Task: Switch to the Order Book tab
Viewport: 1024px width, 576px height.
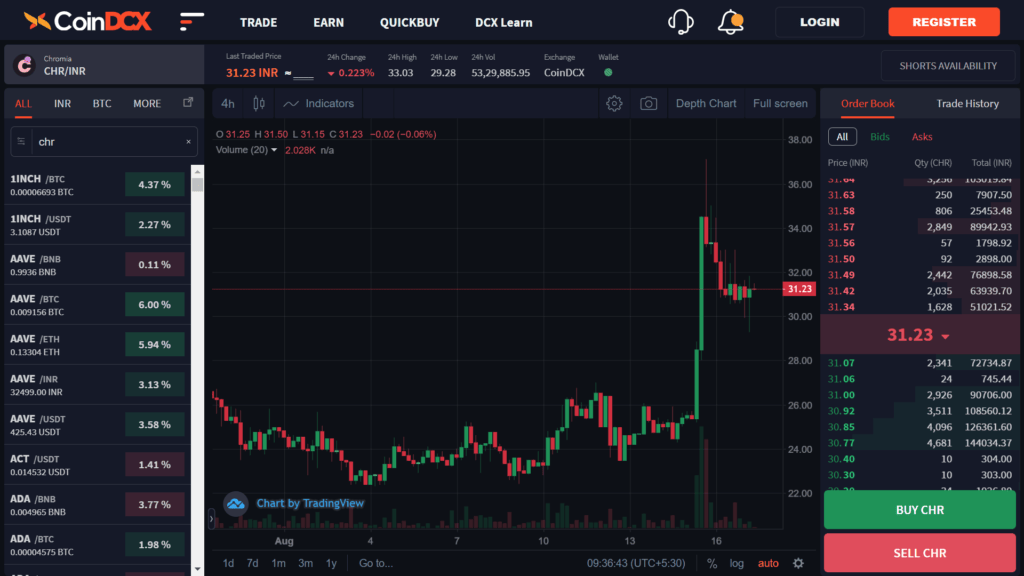Action: click(x=867, y=103)
